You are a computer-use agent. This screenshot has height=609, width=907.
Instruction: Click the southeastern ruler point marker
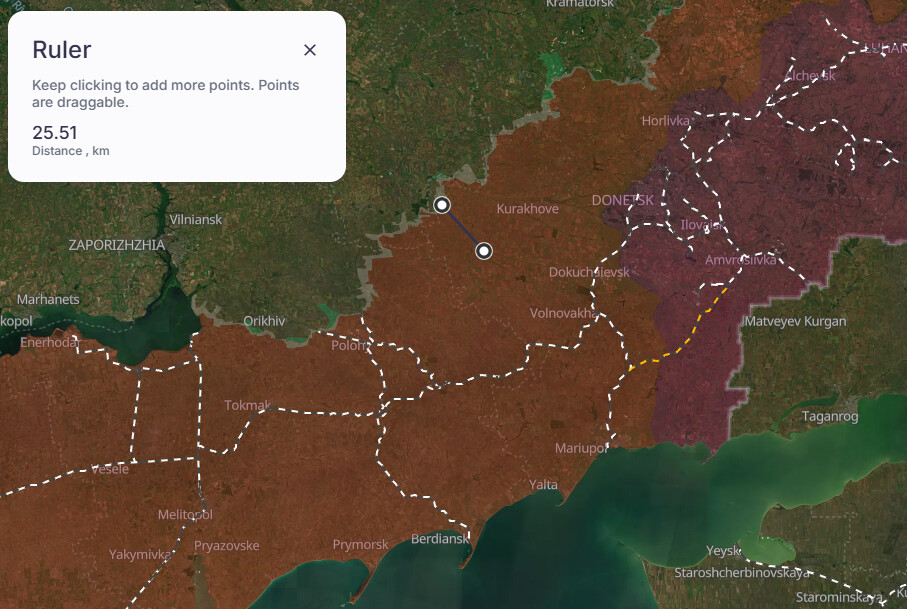(x=484, y=250)
